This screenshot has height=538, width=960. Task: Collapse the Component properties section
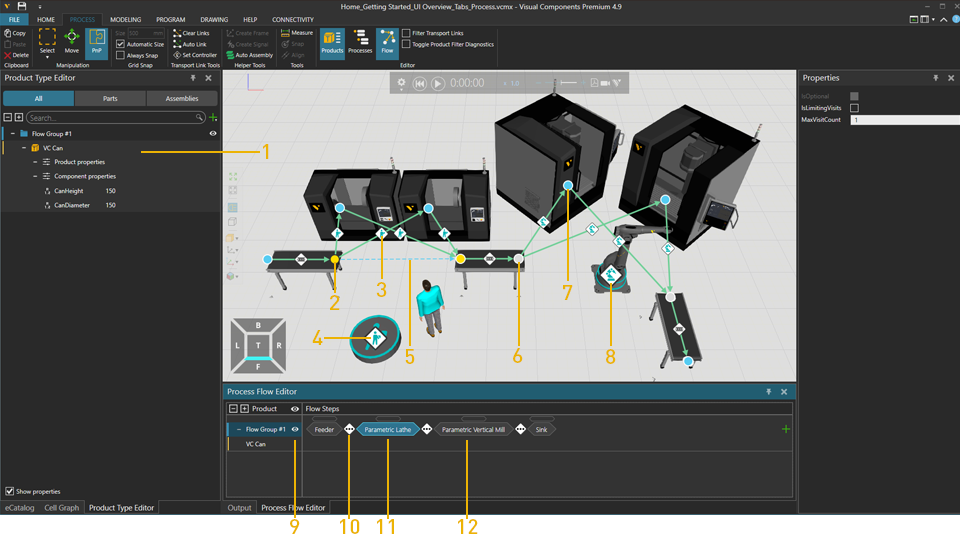pos(35,176)
